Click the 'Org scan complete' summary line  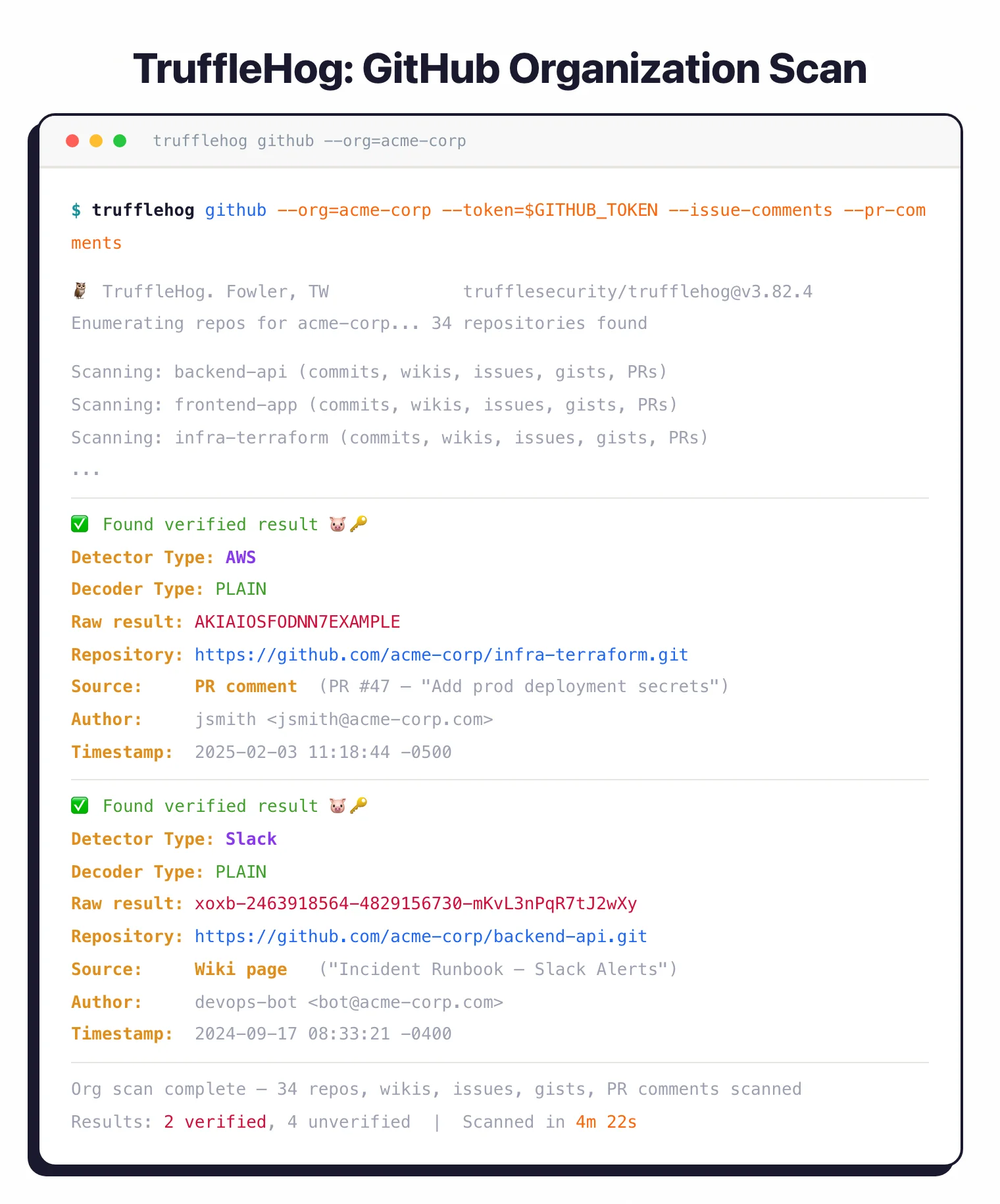436,1089
